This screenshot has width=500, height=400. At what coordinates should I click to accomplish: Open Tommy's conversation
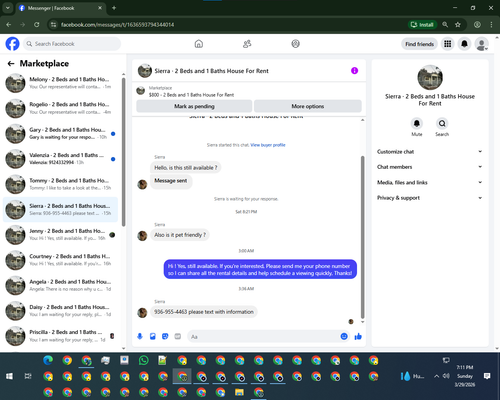(x=61, y=184)
